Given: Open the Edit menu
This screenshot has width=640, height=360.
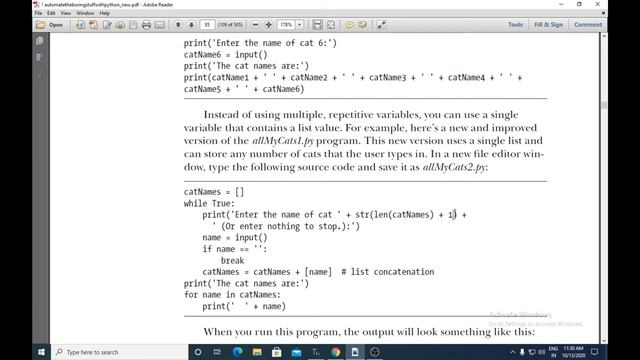Looking at the screenshot, I should tap(51, 13).
